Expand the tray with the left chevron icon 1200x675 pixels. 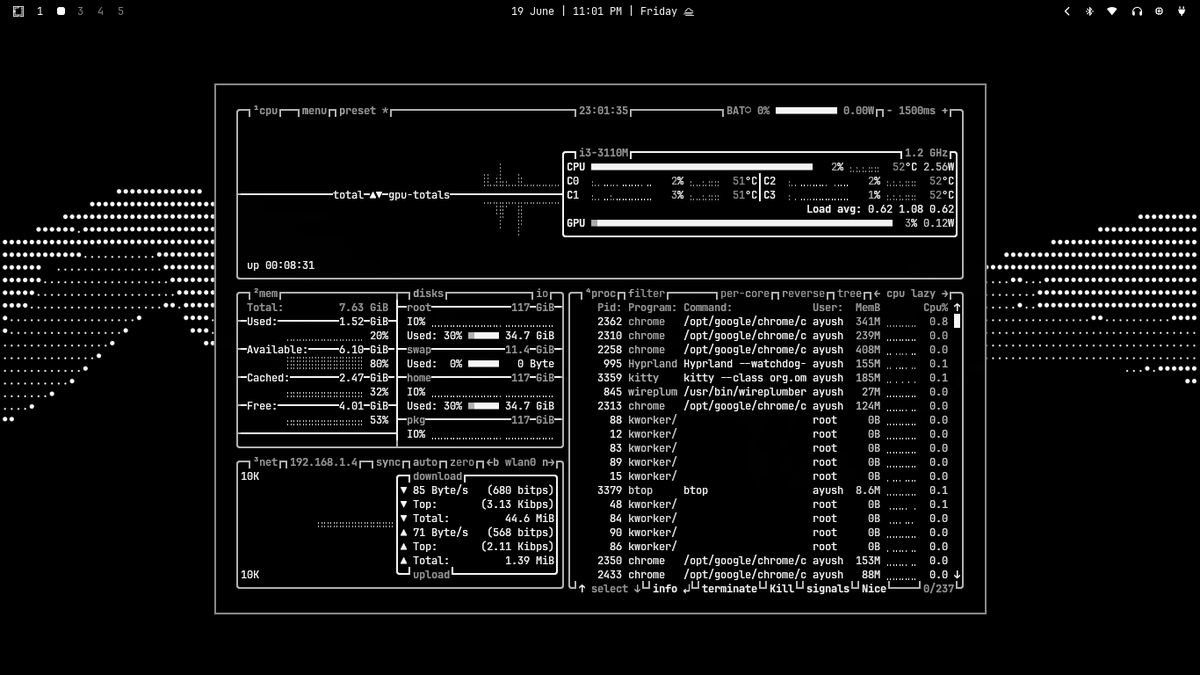tap(1066, 11)
